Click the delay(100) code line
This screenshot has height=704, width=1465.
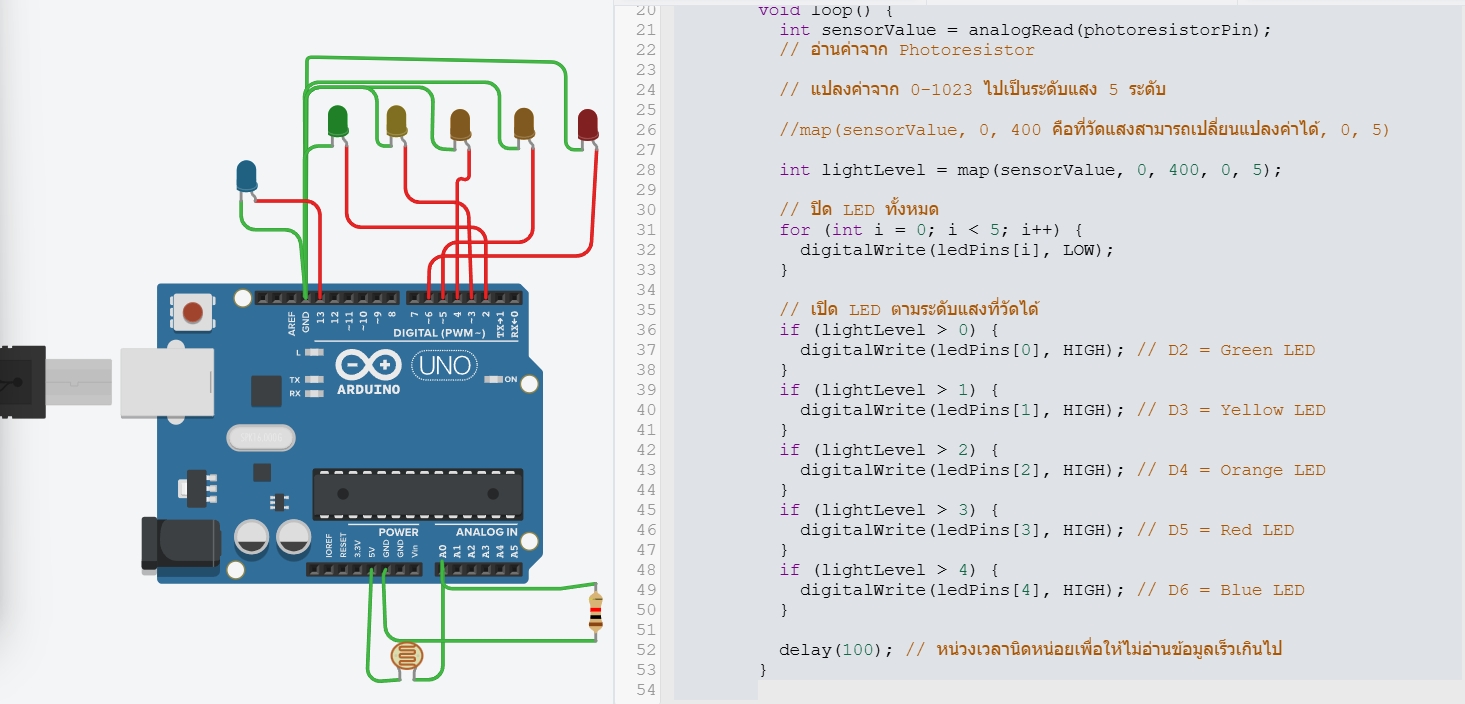1030,650
